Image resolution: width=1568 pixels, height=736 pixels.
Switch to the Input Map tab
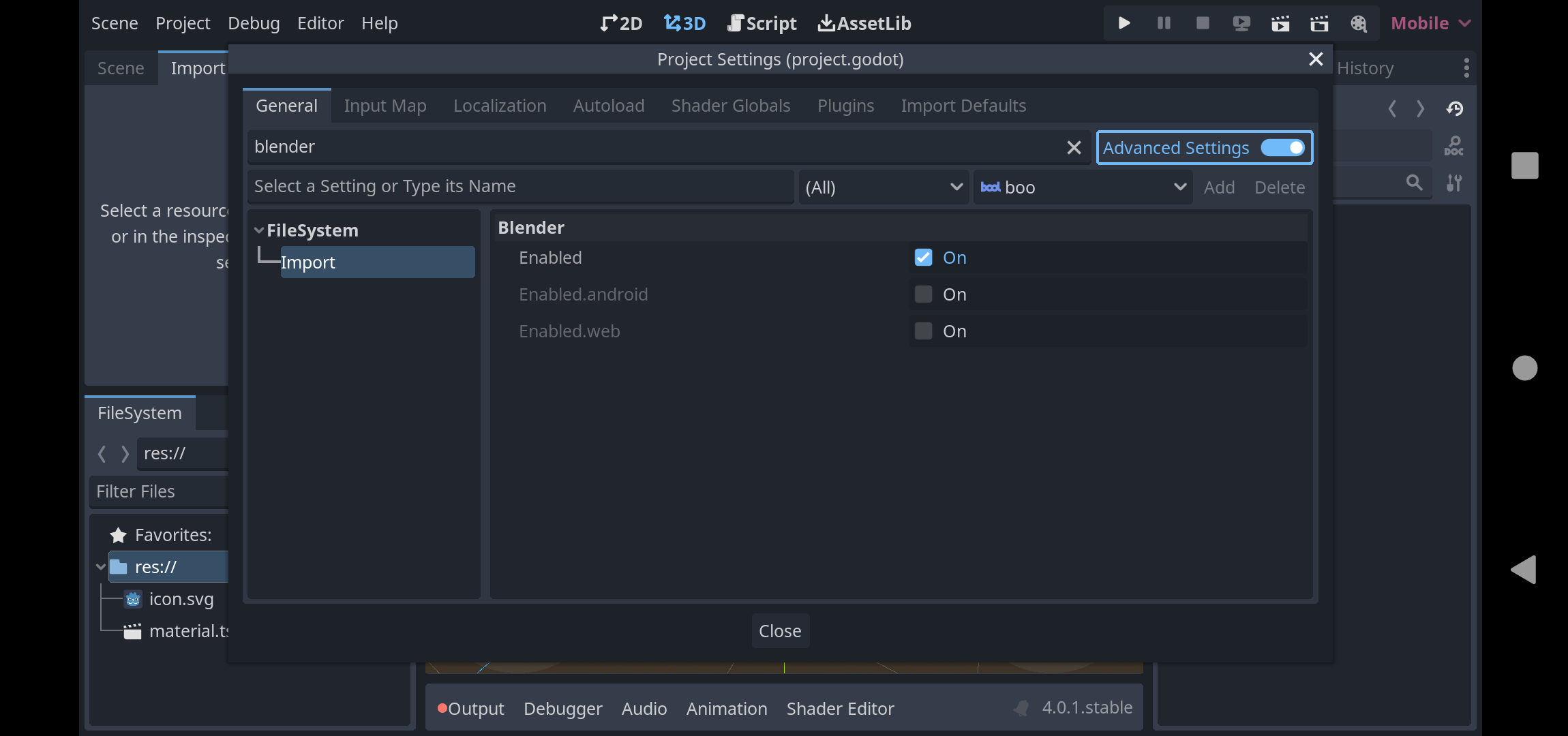[385, 106]
